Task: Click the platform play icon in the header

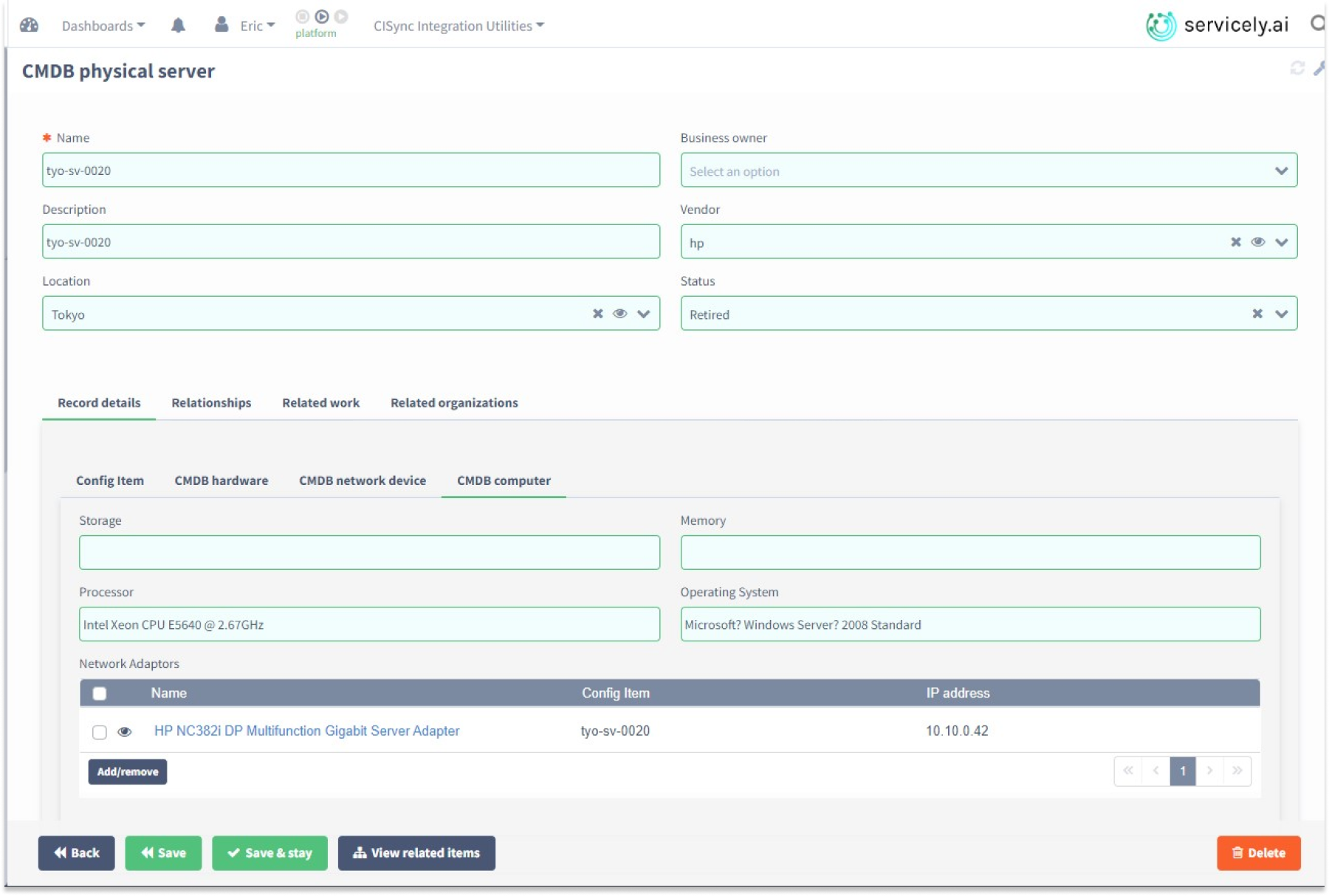Action: coord(323,15)
